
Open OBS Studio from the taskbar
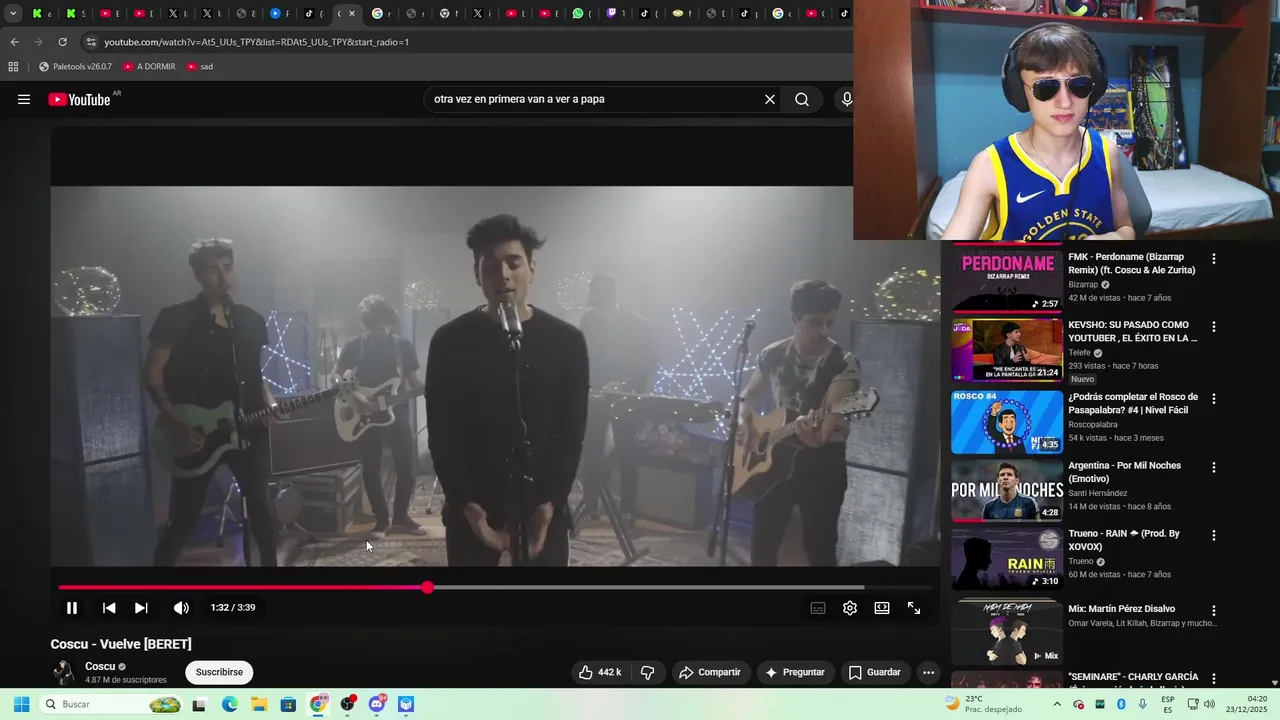click(x=347, y=704)
